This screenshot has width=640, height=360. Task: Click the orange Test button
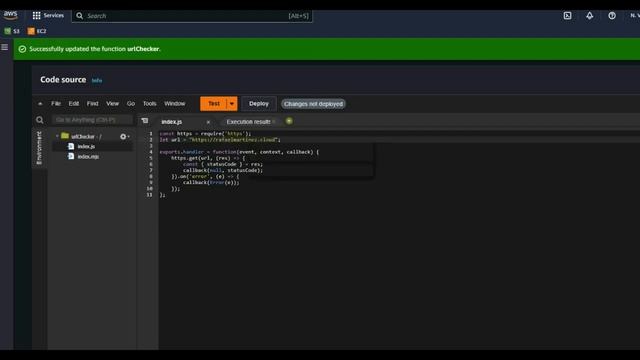pyautogui.click(x=213, y=104)
